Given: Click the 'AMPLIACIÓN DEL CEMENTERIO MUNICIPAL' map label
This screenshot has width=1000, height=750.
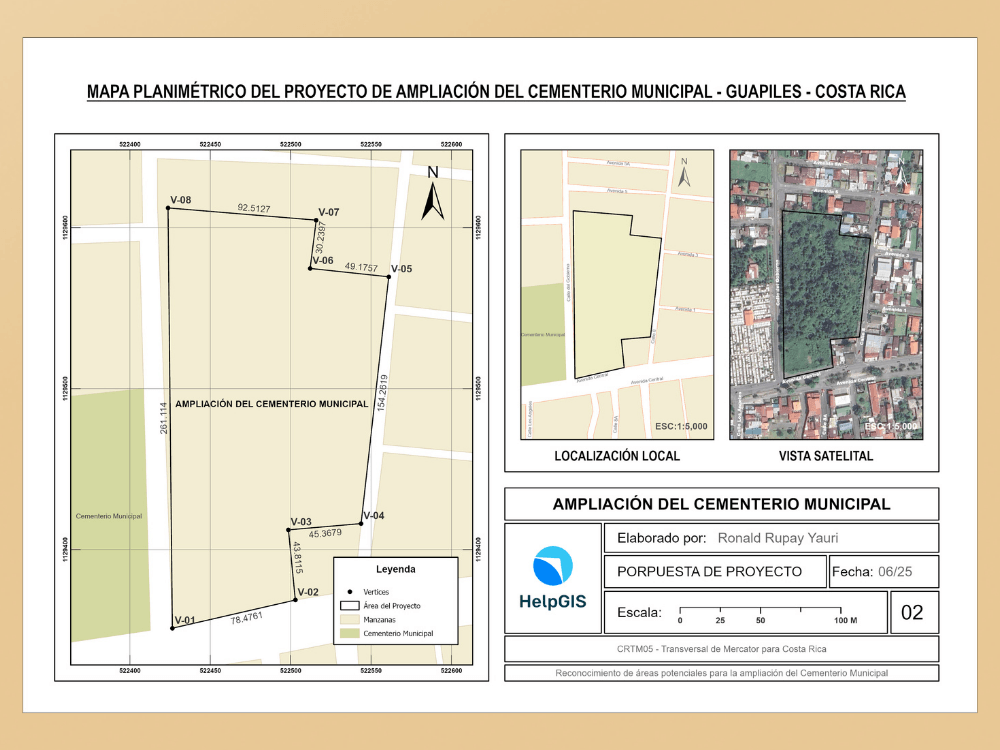Looking at the screenshot, I should click(272, 404).
